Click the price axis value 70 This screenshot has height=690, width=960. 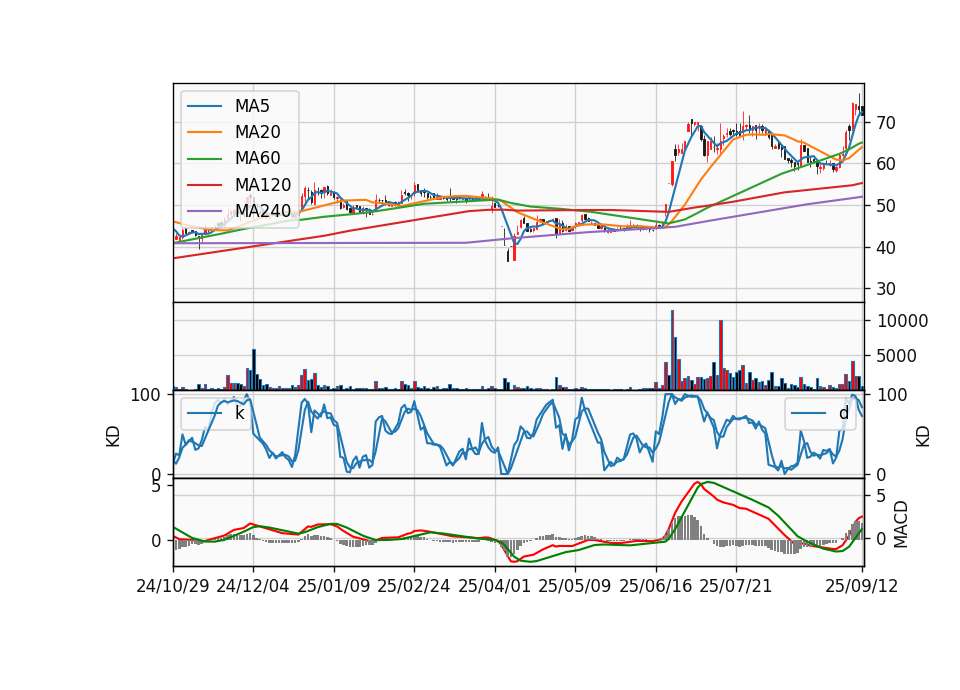(x=885, y=123)
